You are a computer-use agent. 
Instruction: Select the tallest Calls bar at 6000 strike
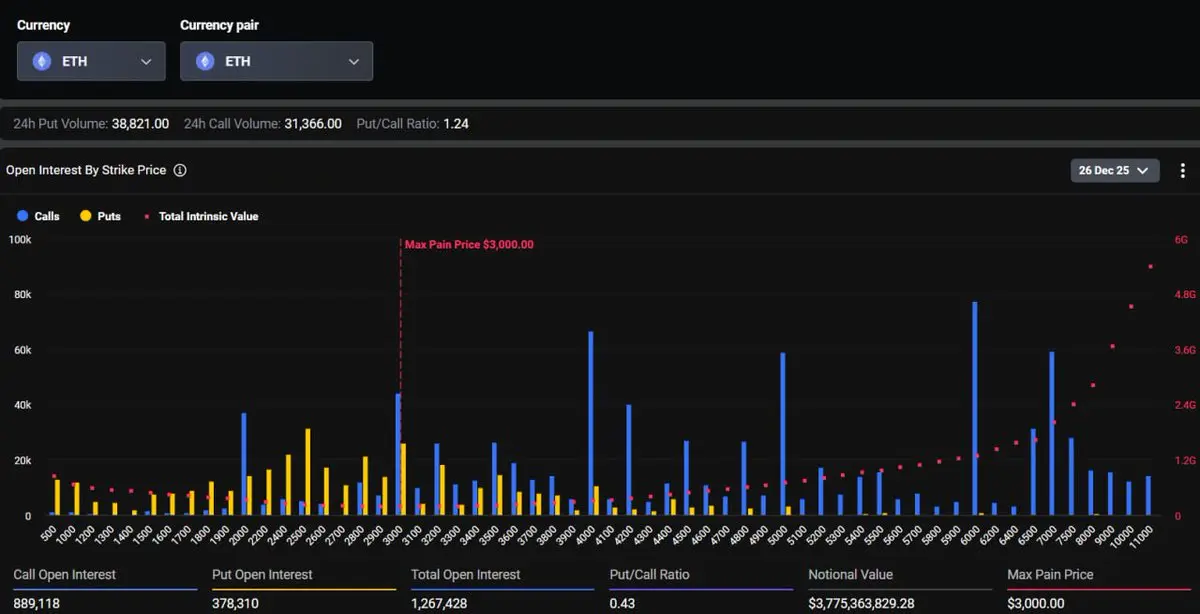pyautogui.click(x=974, y=408)
